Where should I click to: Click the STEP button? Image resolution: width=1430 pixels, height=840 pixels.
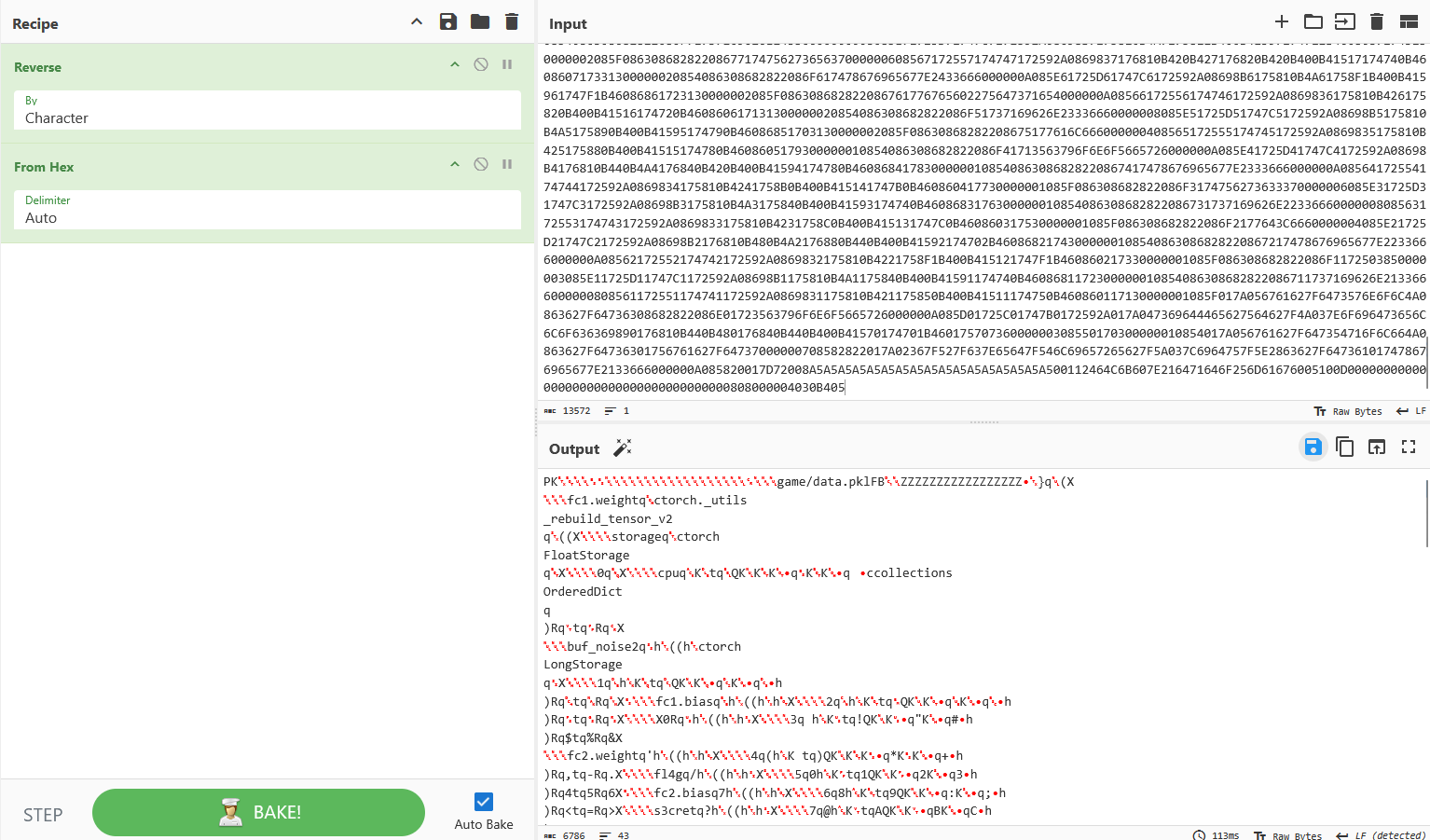(43, 815)
